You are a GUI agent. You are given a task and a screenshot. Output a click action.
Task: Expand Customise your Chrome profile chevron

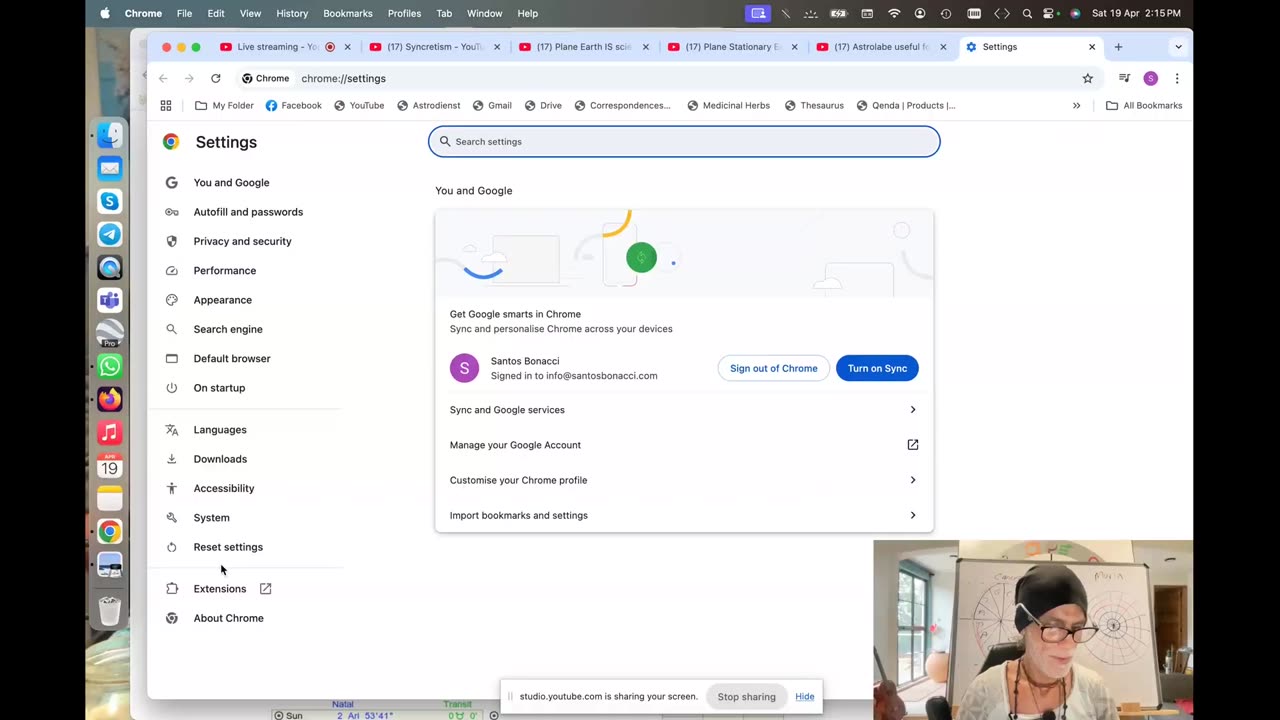point(913,480)
